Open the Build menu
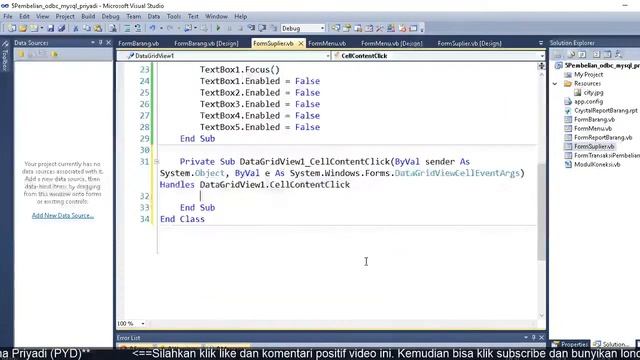Screen dimensions: 640x360 click(88, 16)
